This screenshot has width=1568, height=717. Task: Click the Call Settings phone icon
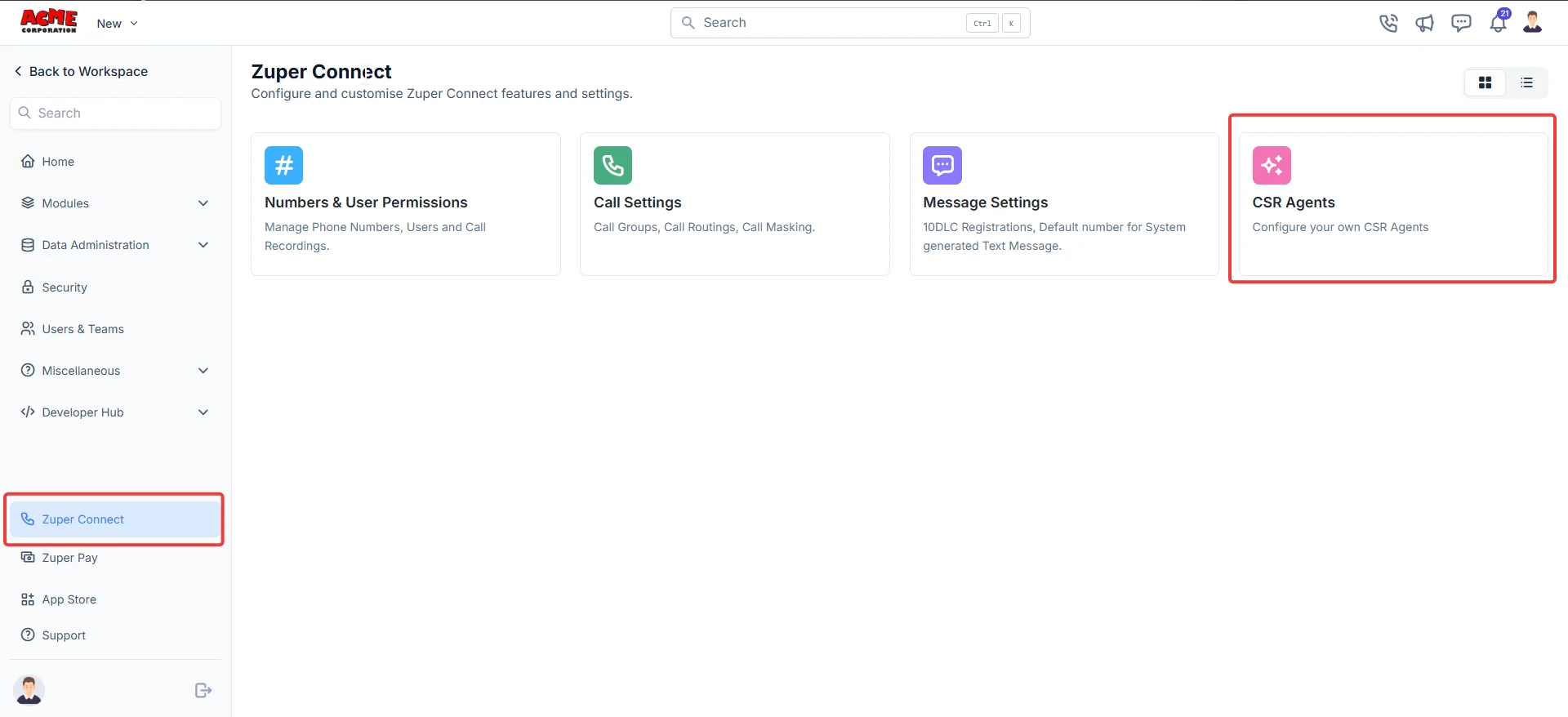tap(612, 166)
